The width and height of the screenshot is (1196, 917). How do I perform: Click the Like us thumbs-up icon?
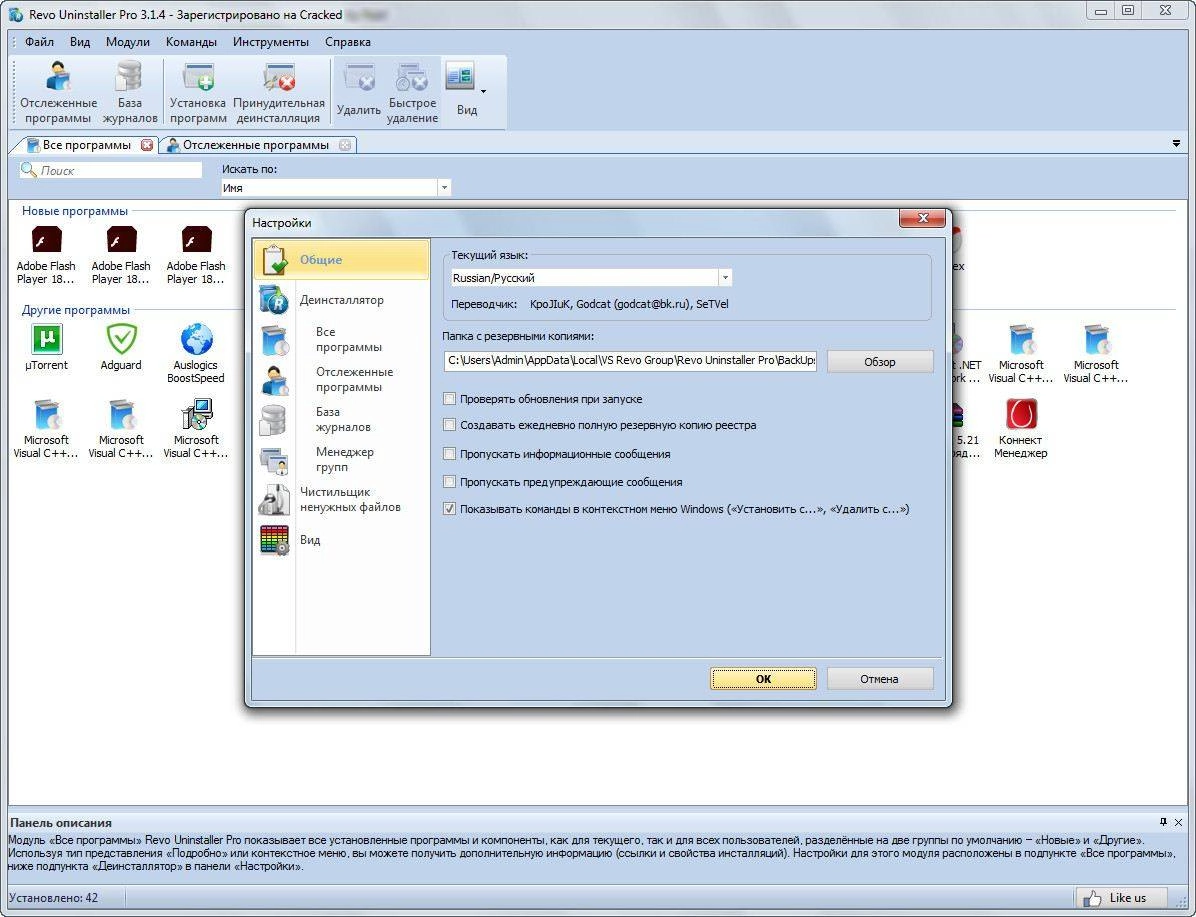[x=1092, y=898]
